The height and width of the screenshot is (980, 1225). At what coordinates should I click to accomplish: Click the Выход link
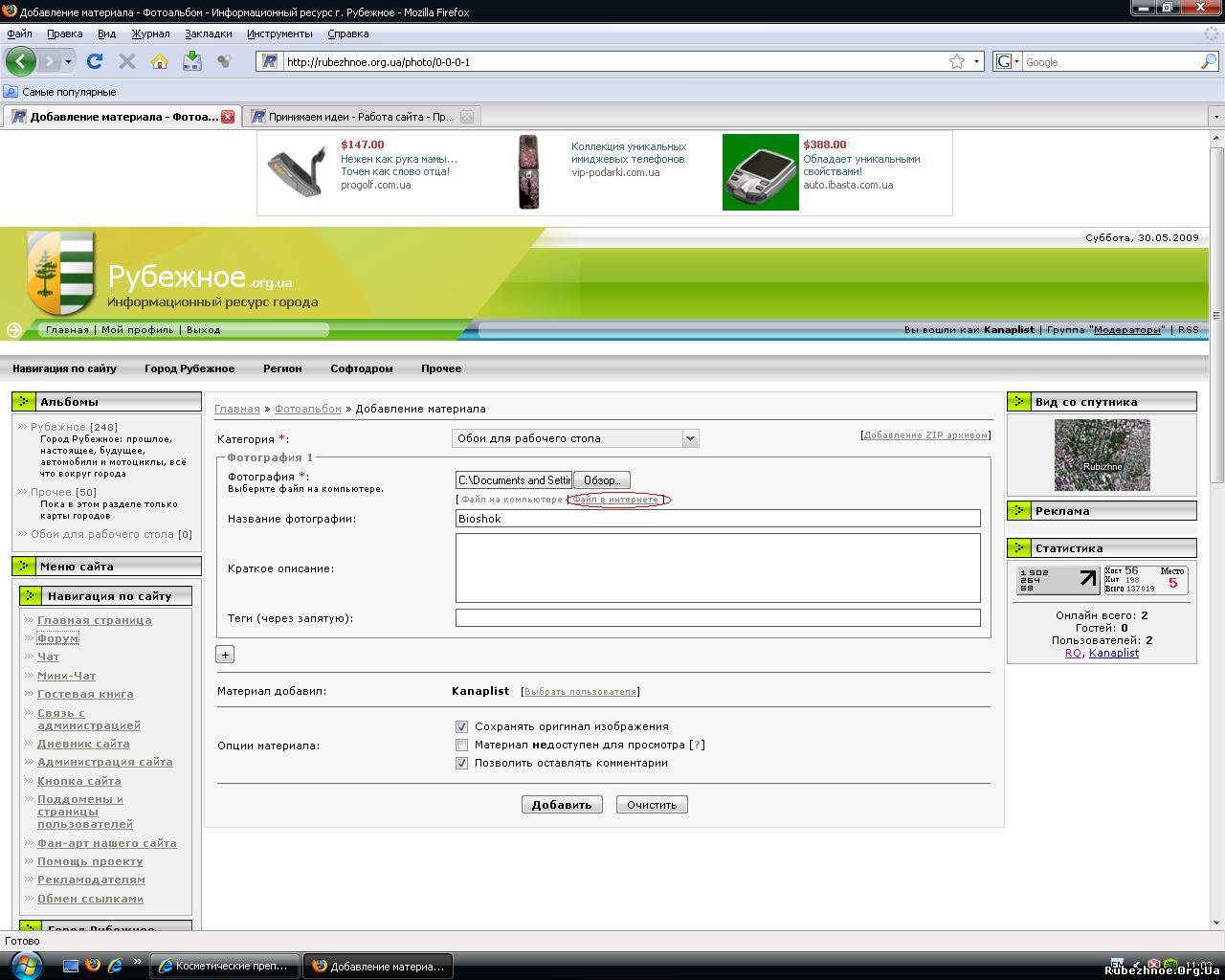click(x=204, y=329)
